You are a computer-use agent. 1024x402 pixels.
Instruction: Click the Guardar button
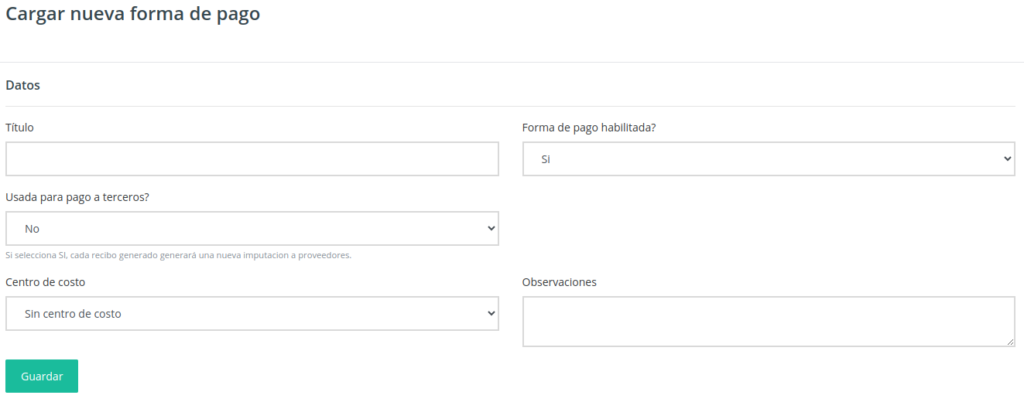(x=42, y=376)
